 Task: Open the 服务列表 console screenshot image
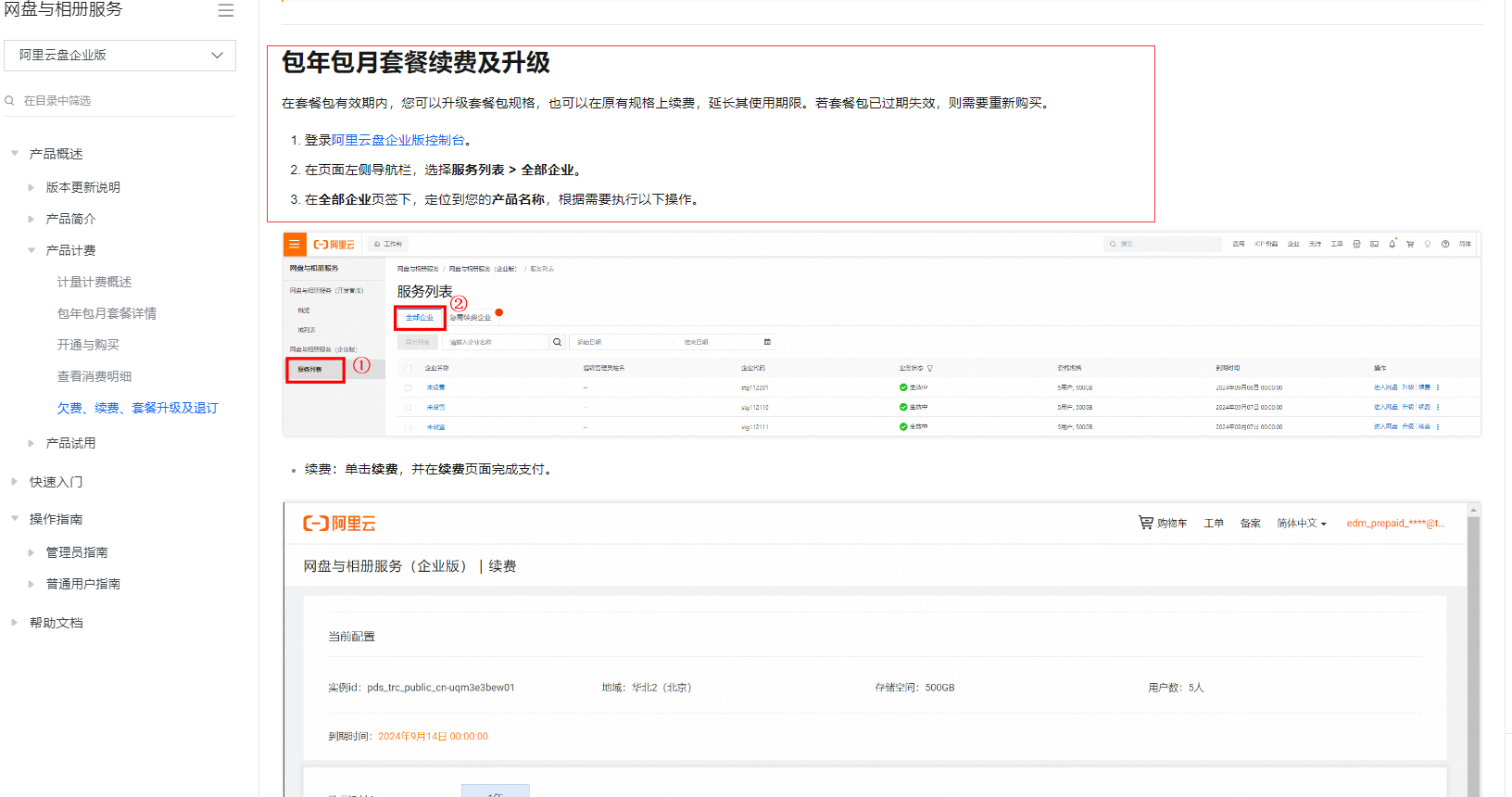pos(881,334)
